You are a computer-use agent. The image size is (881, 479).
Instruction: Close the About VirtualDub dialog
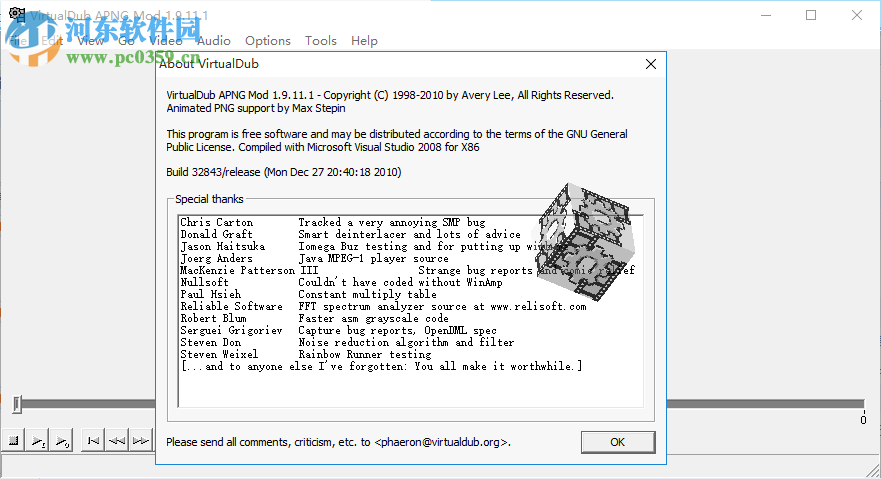[651, 64]
